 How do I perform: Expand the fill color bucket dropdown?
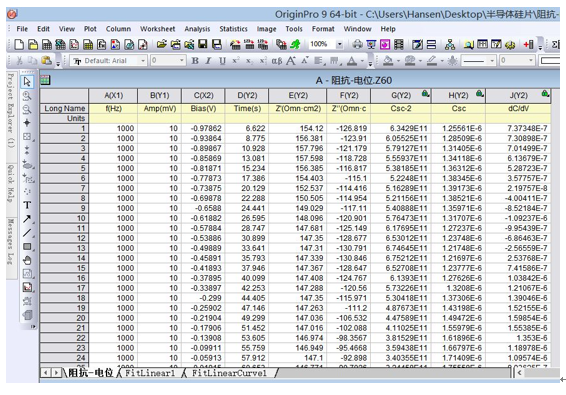[398, 61]
